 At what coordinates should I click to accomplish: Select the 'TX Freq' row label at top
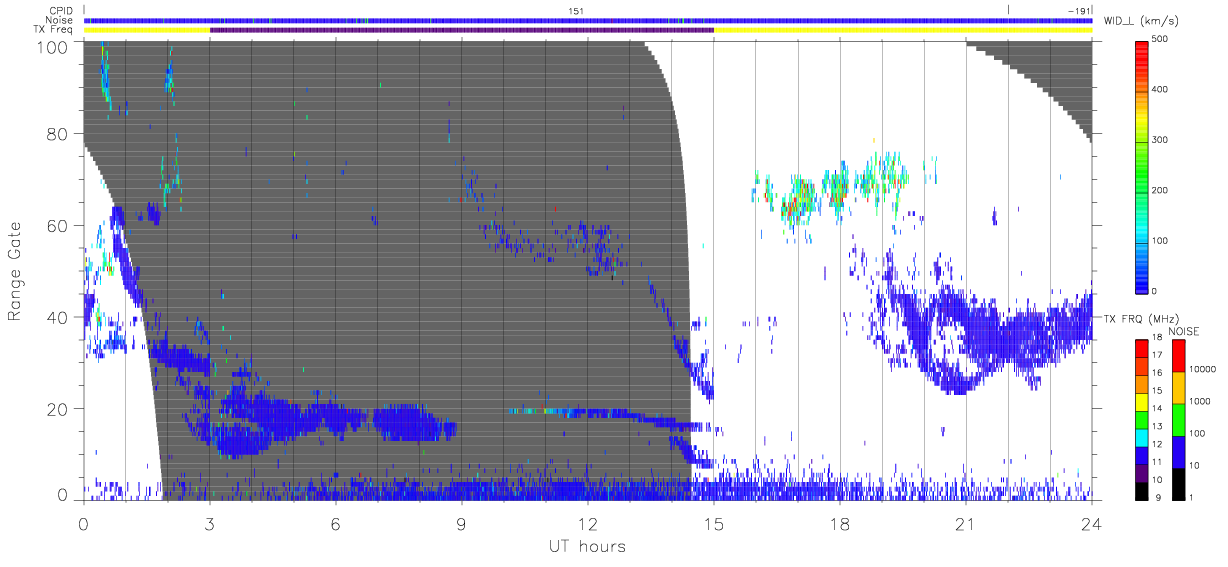point(55,30)
